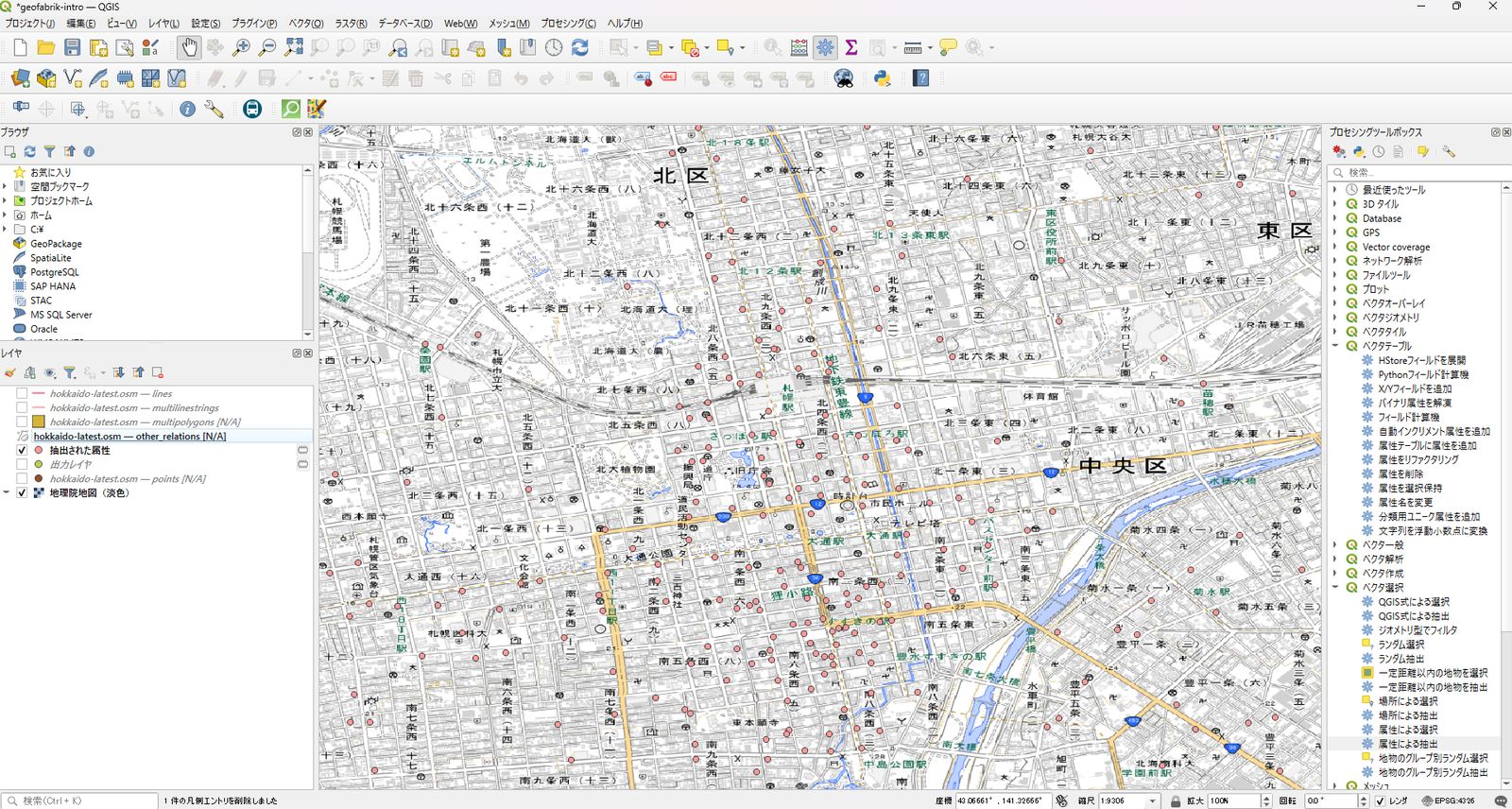Open the Python console icon
The width and height of the screenshot is (1512, 809).
click(x=883, y=78)
